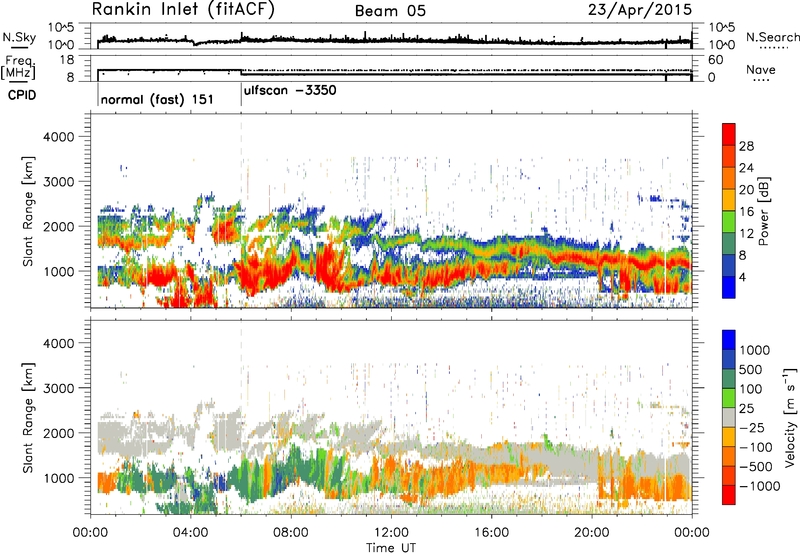Screen dimensions: 800x554
Task: Click the '16' tick on power colorbar
Action: coord(746,212)
